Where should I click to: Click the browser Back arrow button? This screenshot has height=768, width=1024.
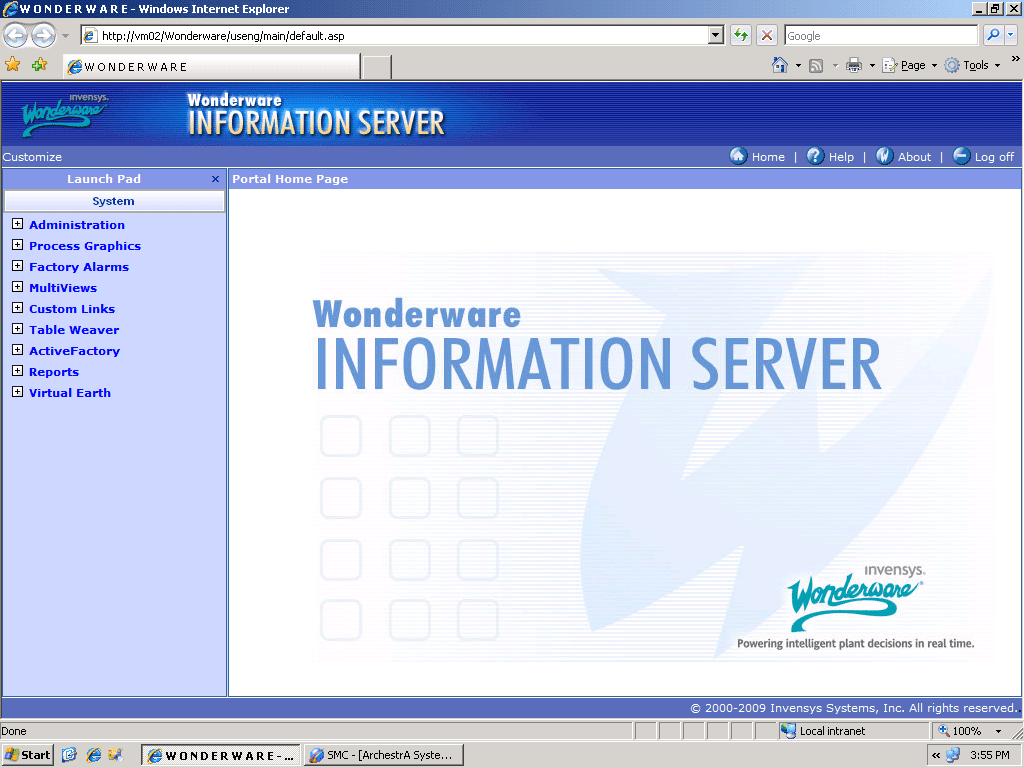point(16,35)
